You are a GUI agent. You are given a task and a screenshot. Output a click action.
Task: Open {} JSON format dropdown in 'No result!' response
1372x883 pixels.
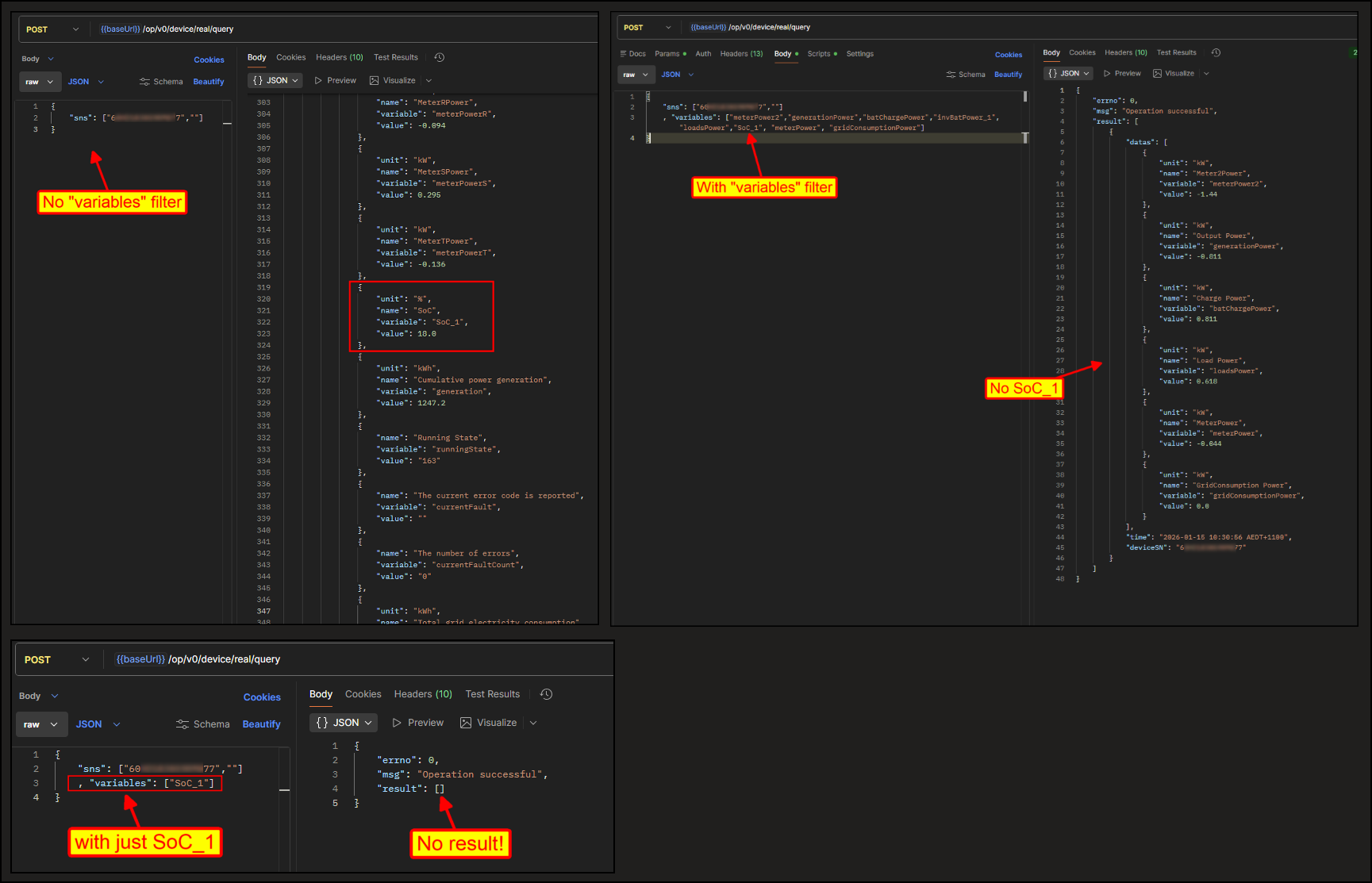click(x=344, y=723)
